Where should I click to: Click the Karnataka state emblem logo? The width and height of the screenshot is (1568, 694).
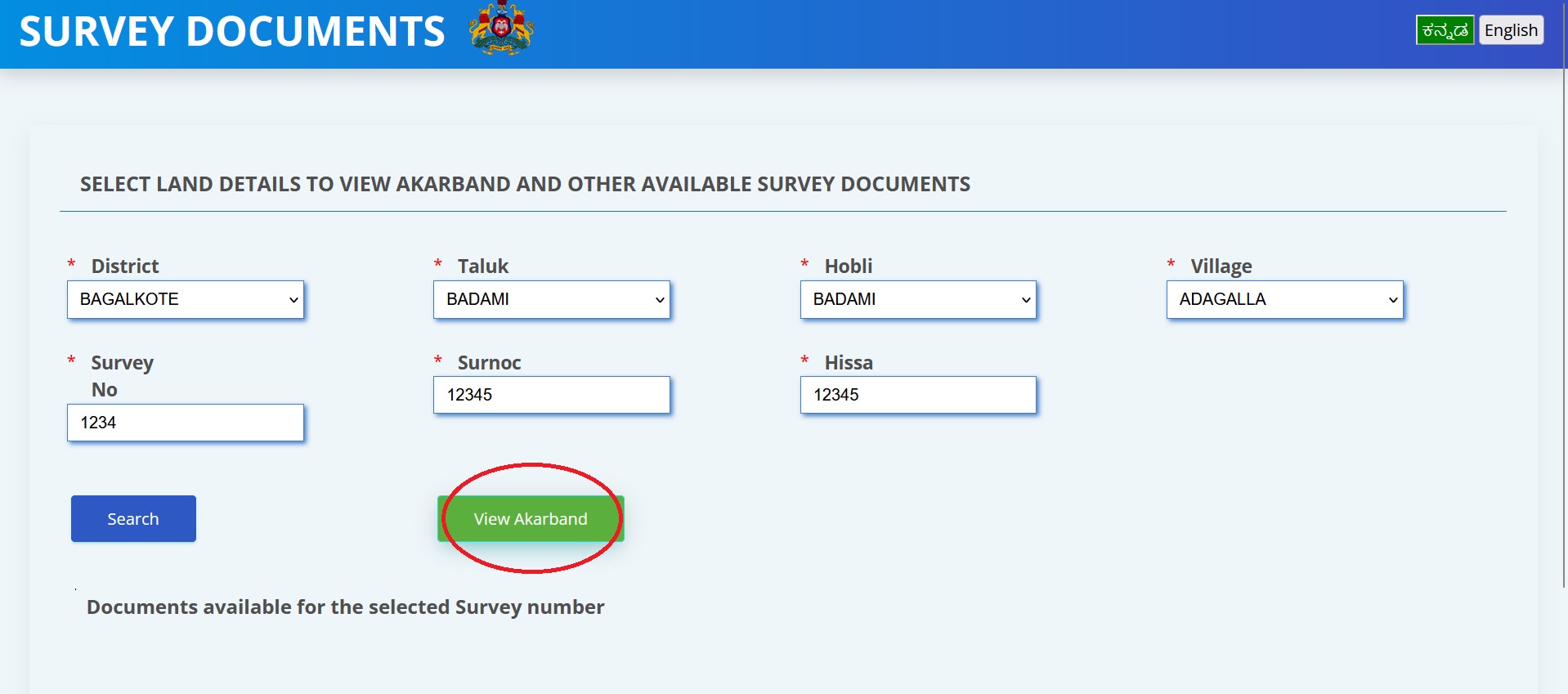tap(501, 29)
